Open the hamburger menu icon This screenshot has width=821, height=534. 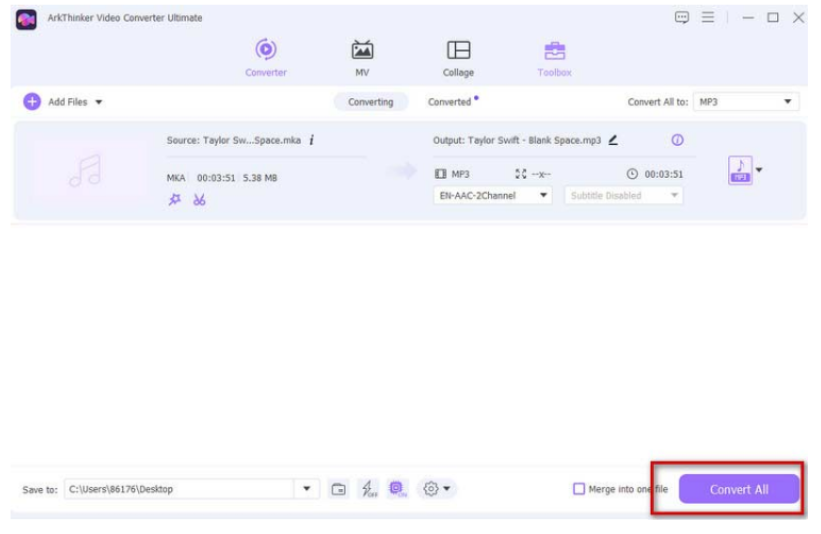tap(708, 18)
